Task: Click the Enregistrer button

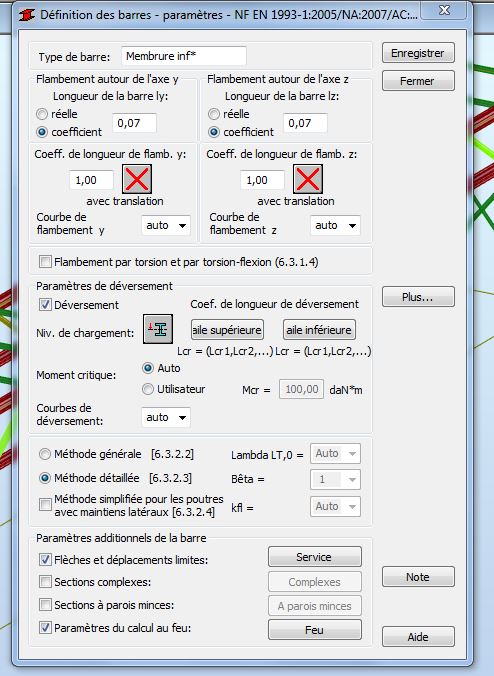Action: [418, 53]
